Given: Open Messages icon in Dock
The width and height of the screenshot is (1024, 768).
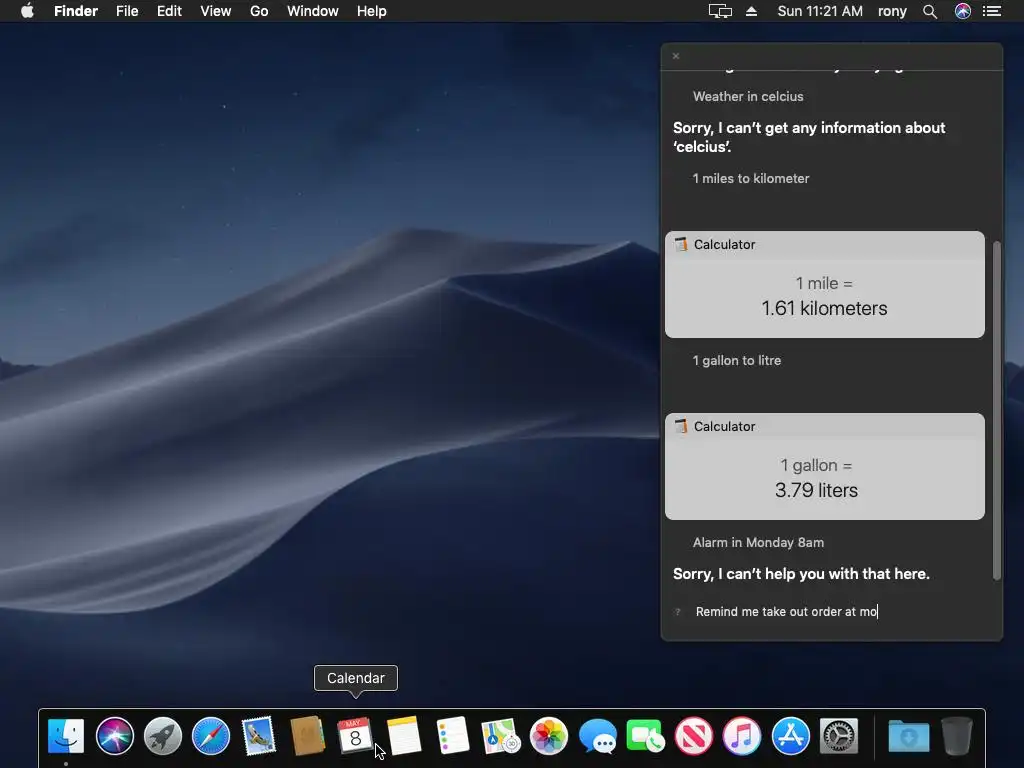Looking at the screenshot, I should pos(597,736).
